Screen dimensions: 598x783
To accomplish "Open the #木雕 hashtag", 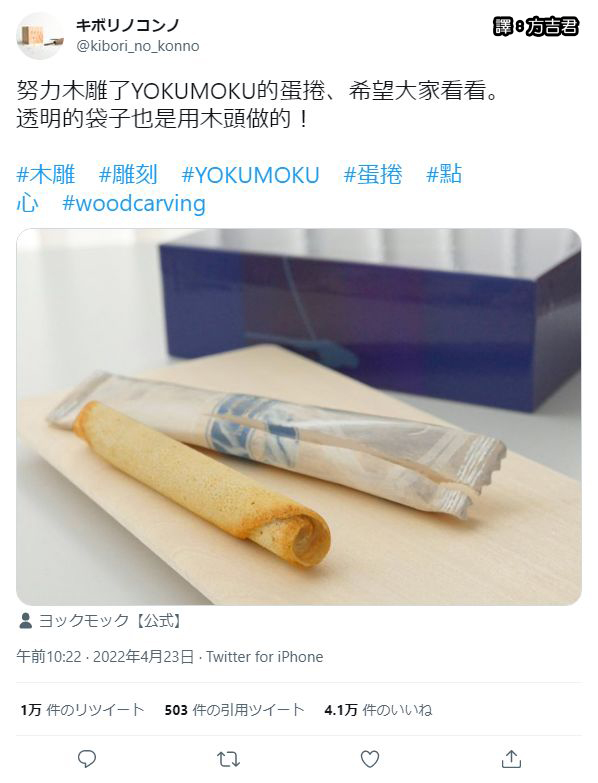I will tap(46, 174).
